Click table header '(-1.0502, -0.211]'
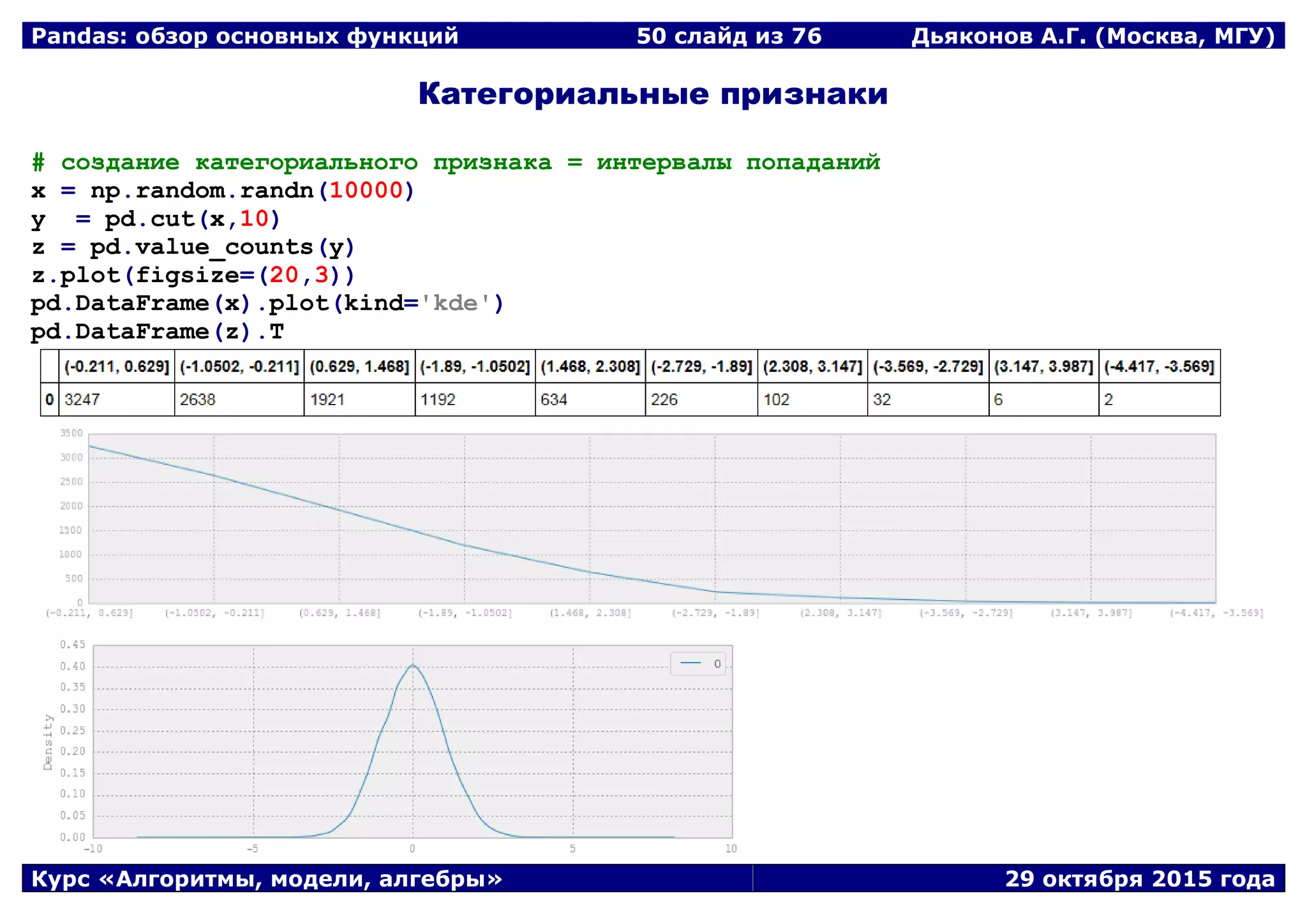 pyautogui.click(x=239, y=366)
